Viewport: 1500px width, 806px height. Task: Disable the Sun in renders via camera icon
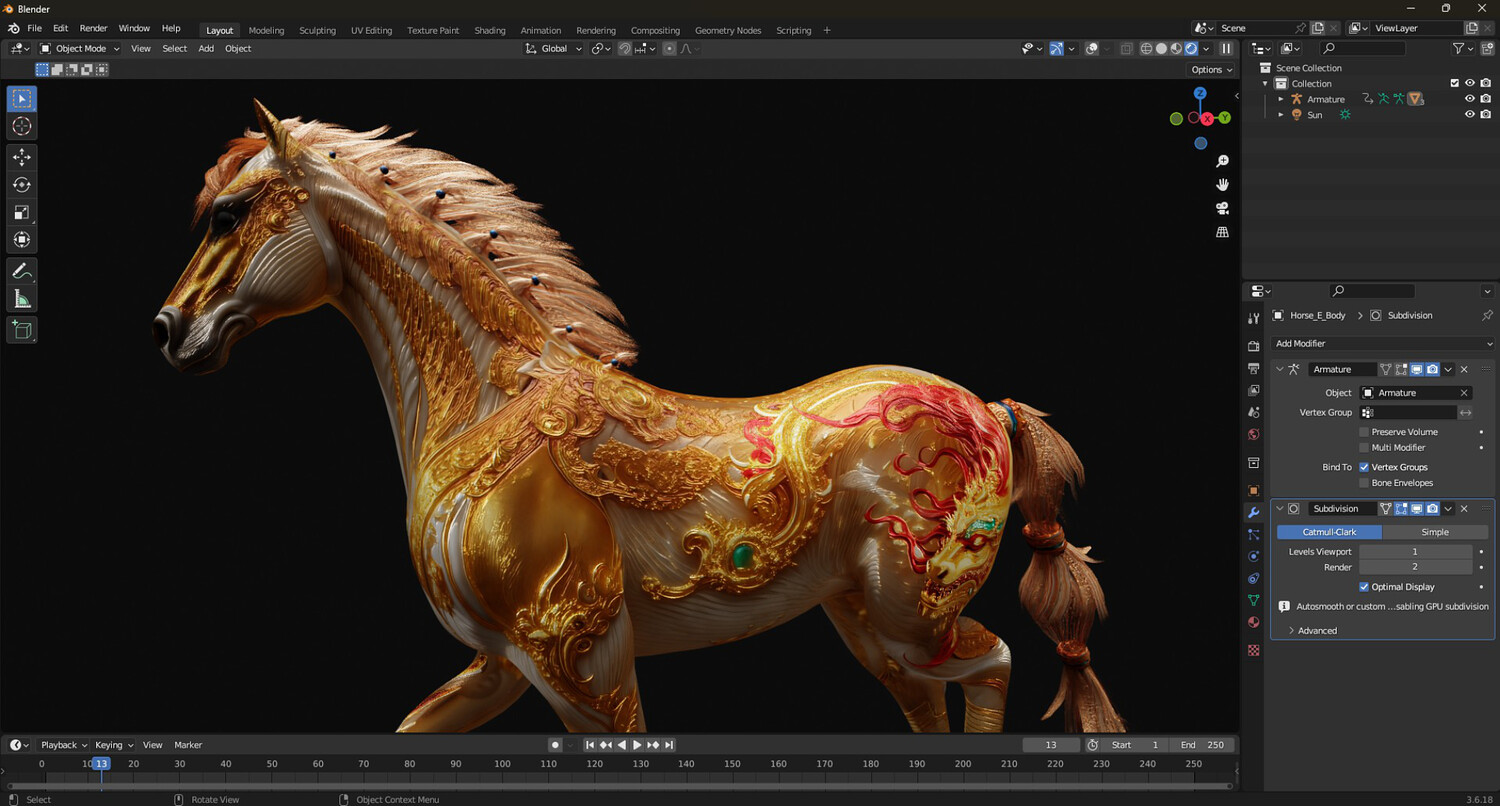(1486, 115)
